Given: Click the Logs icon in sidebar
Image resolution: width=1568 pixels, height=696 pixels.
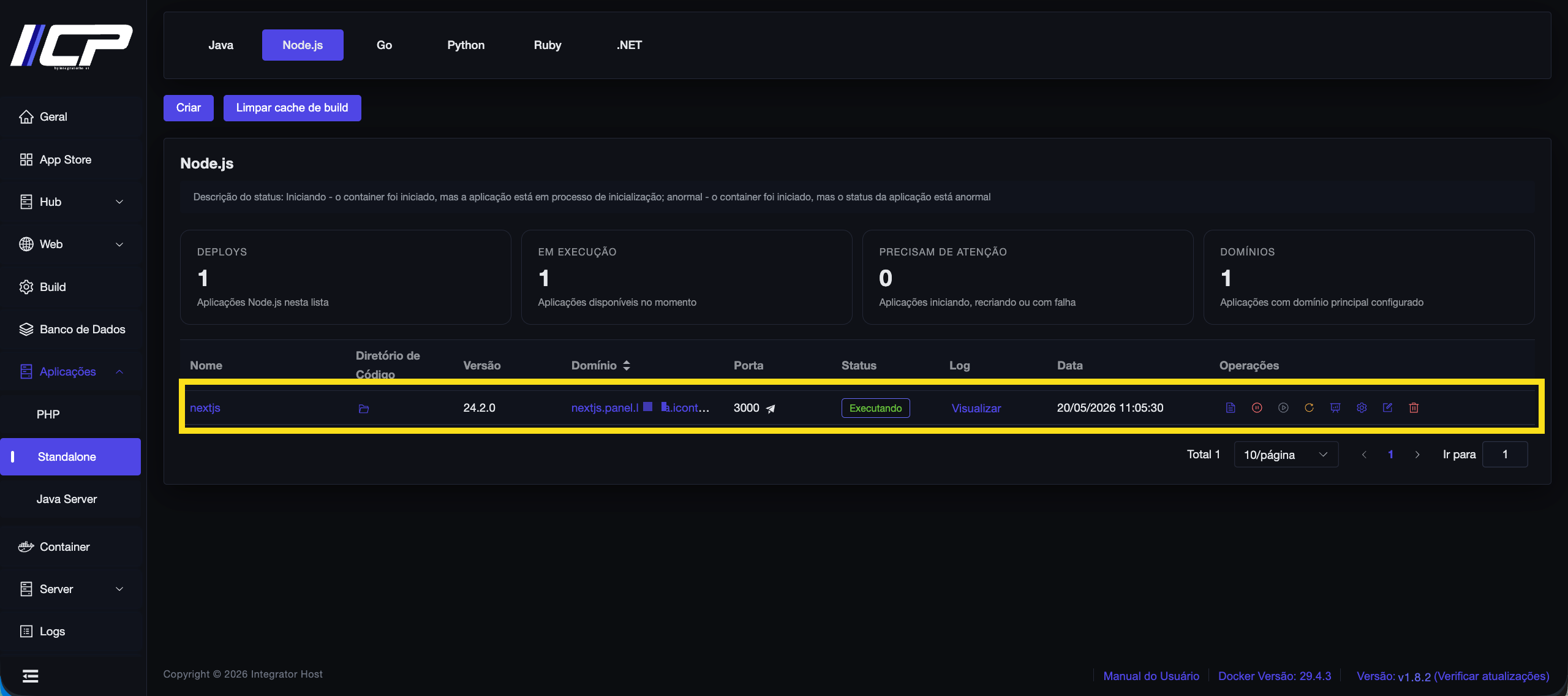Looking at the screenshot, I should [26, 631].
